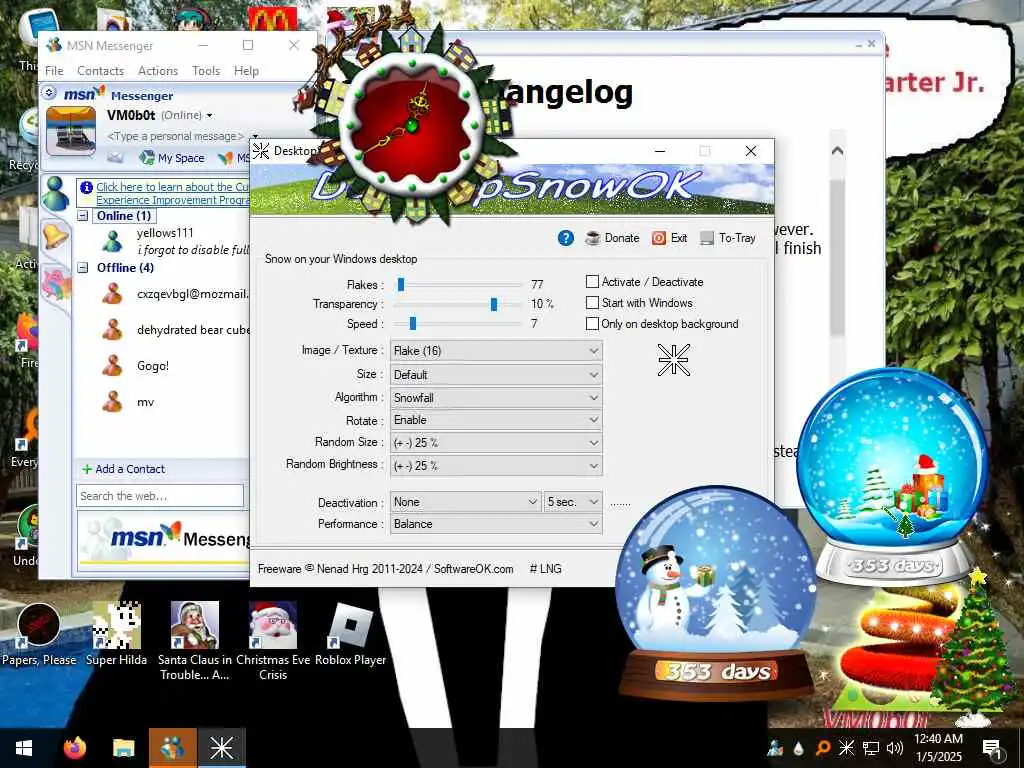Open the Papers, Please desktop shortcut
The width and height of the screenshot is (1024, 768).
coord(39,635)
